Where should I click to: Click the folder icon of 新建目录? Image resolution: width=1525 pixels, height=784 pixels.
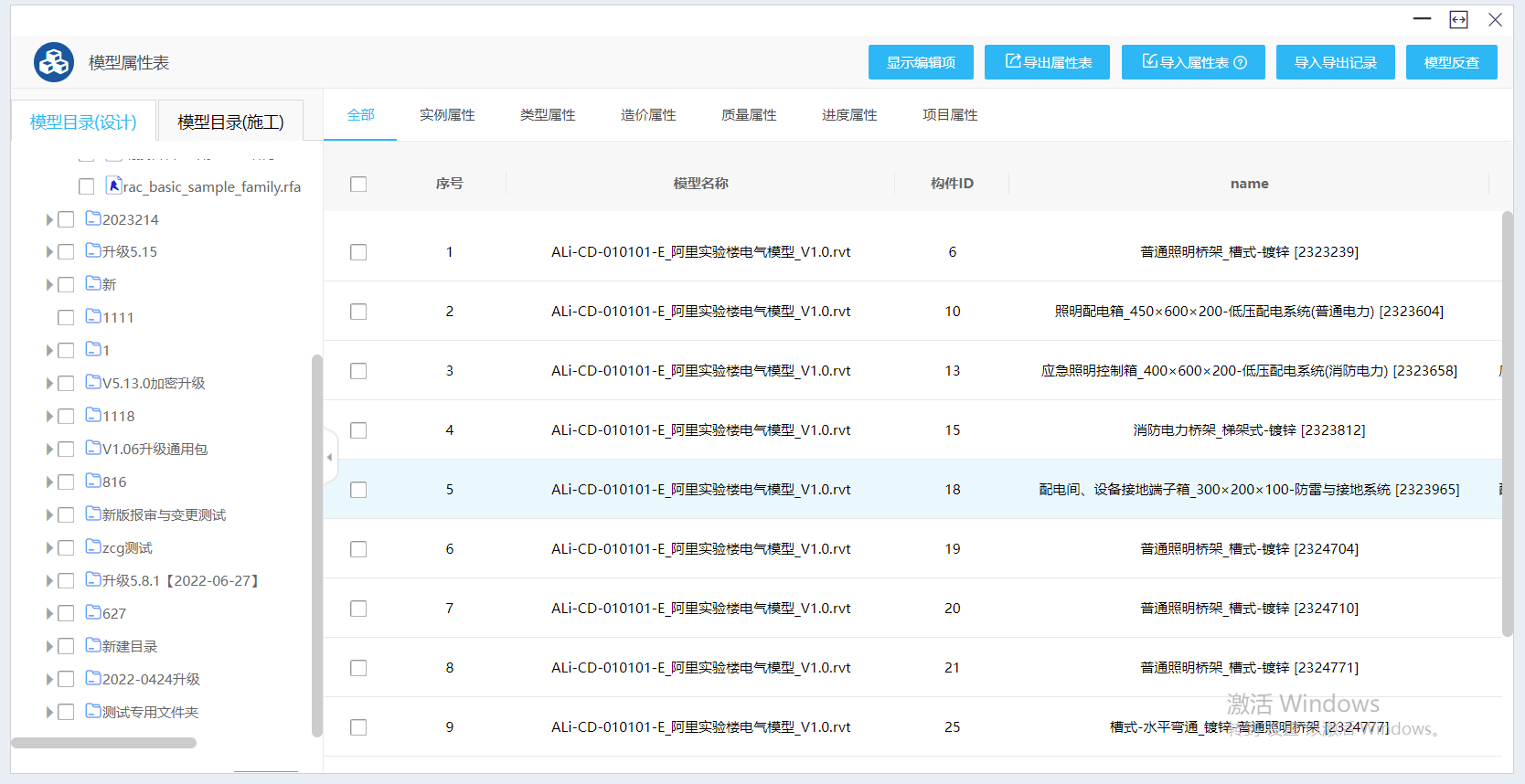coord(93,645)
